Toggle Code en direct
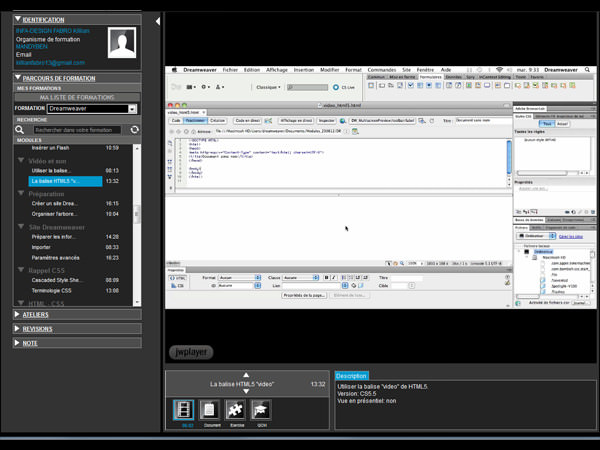Screen dimensions: 600x450 pyautogui.click(x=248, y=121)
